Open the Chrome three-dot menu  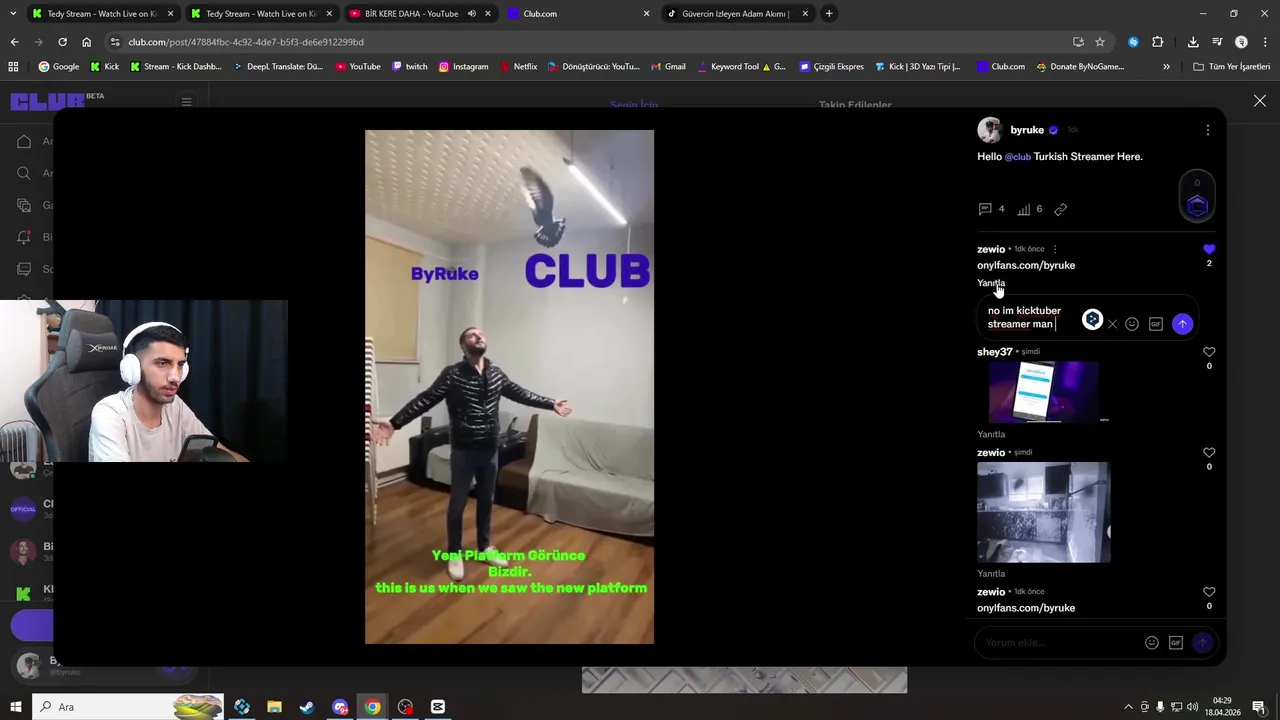pyautogui.click(x=1263, y=42)
